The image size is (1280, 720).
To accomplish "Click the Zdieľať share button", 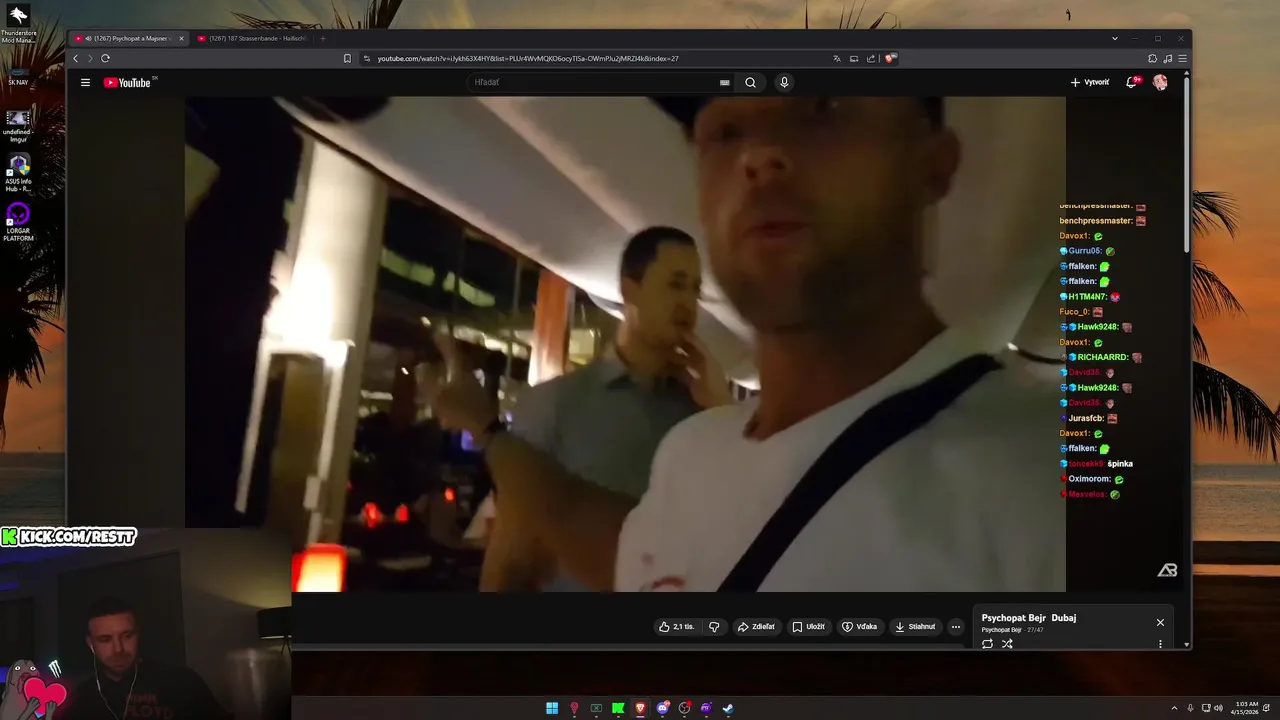I will click(756, 627).
